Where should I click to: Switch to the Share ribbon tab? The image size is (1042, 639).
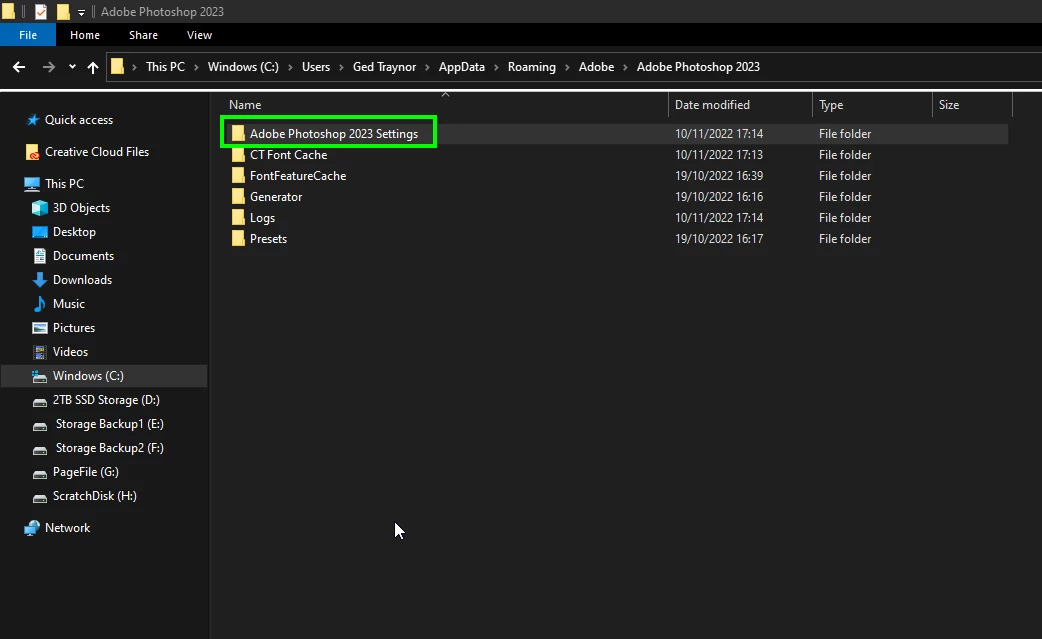point(144,35)
